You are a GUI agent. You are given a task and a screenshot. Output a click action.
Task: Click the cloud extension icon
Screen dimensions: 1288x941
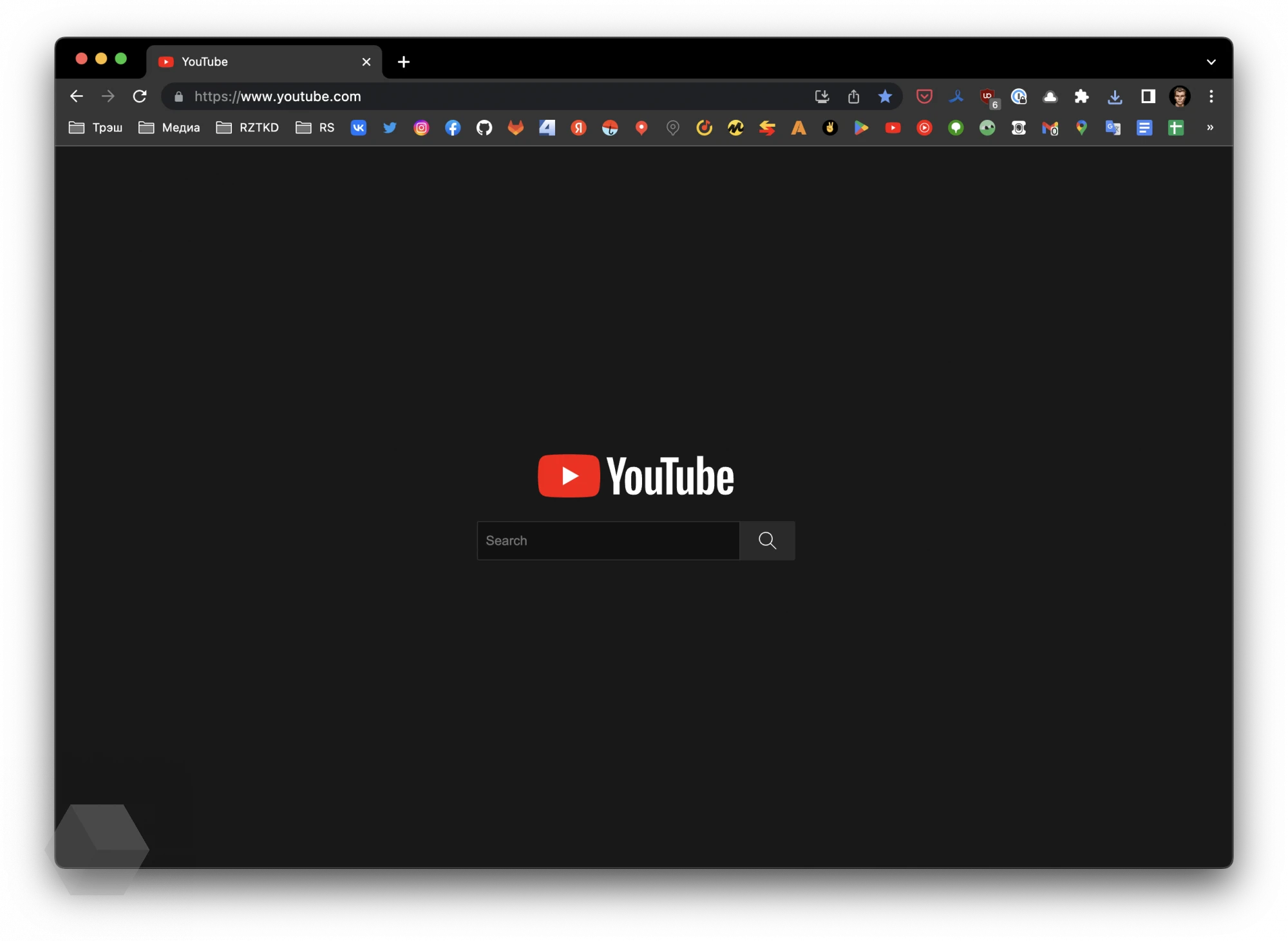[x=1050, y=97]
